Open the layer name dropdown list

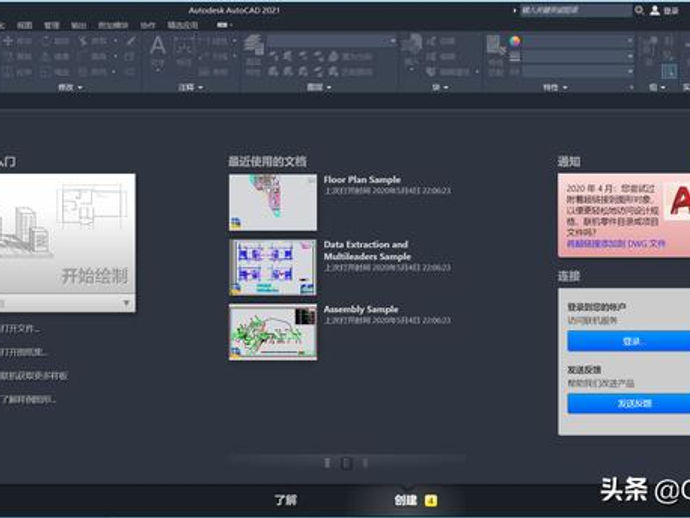pos(332,41)
